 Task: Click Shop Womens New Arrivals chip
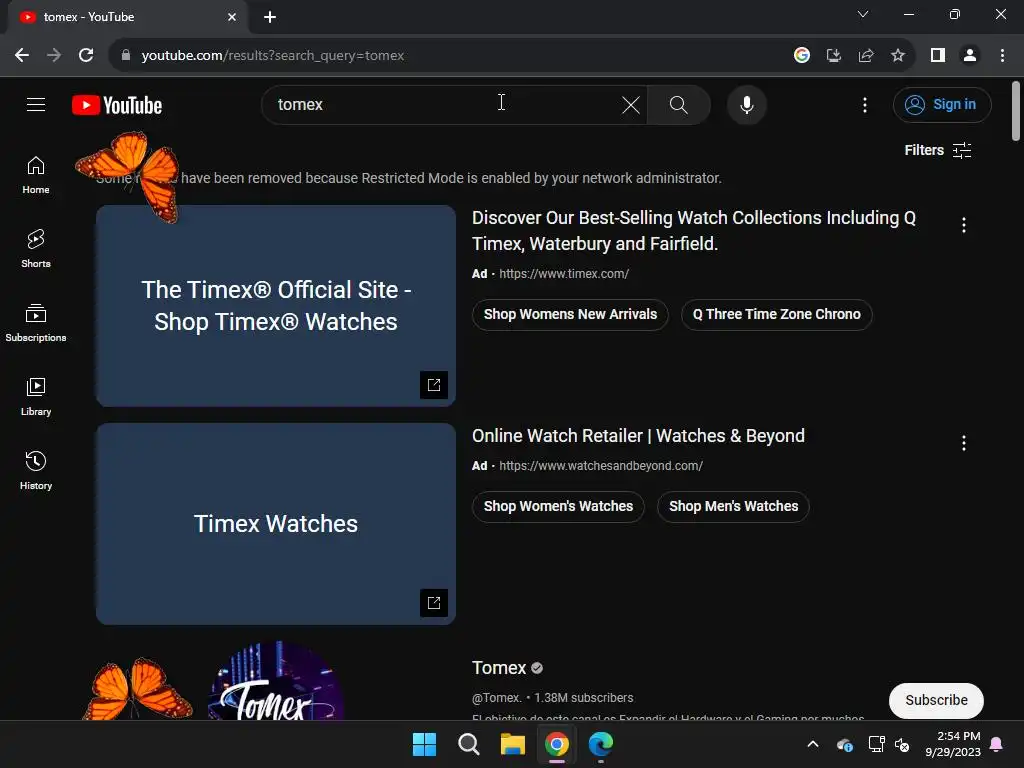click(570, 315)
